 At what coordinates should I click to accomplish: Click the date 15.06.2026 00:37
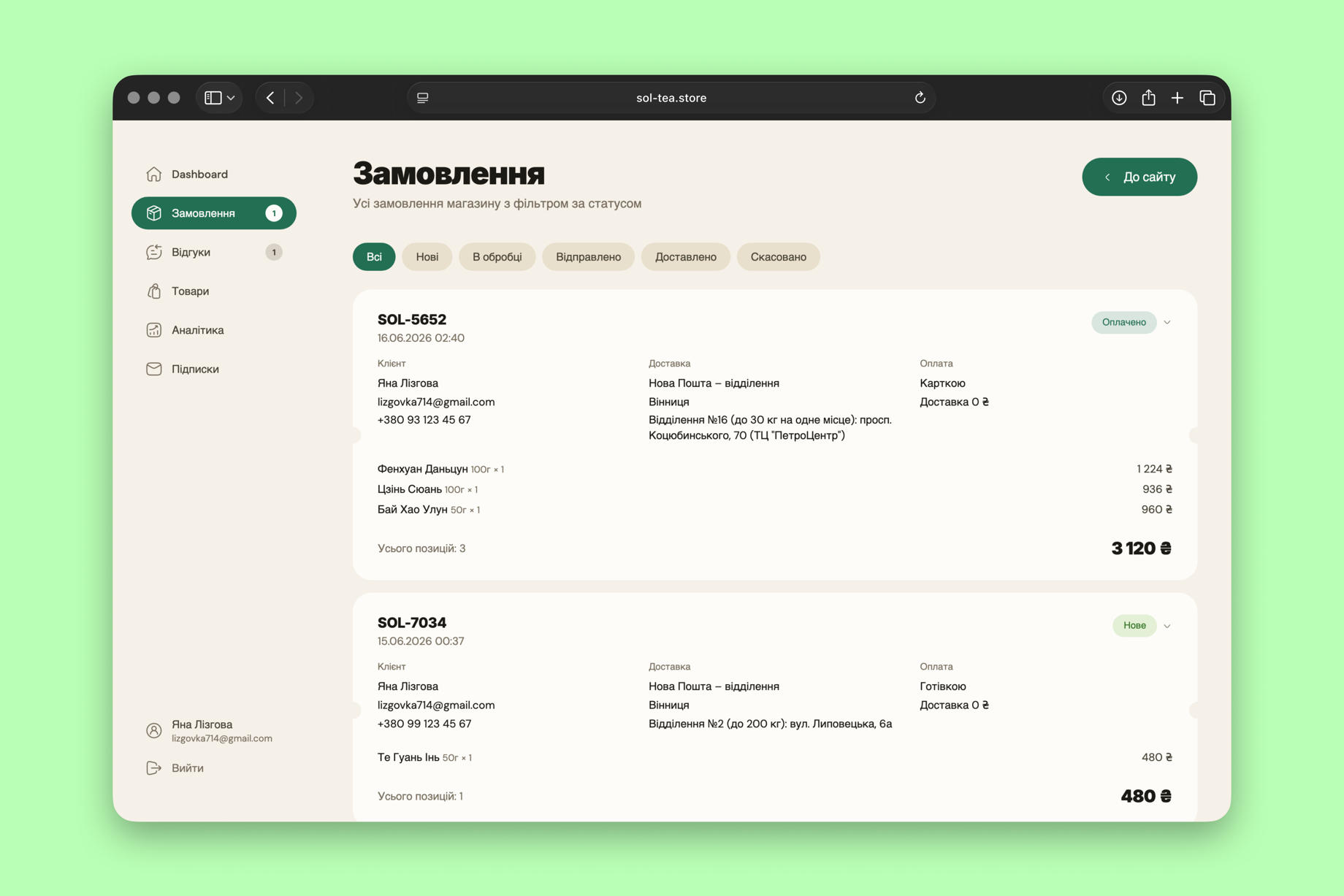point(421,641)
